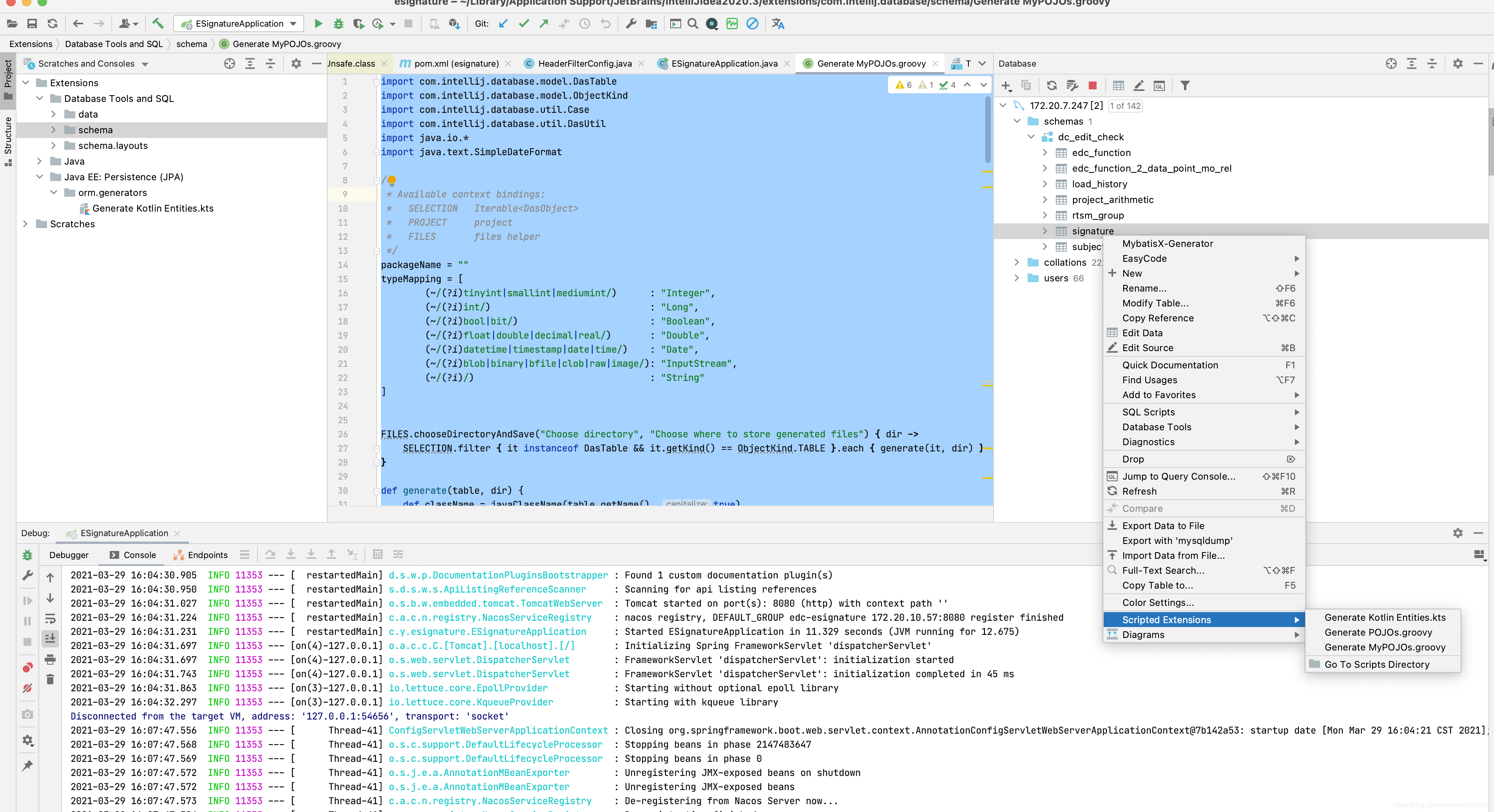1494x812 pixels.
Task: Click the red stop icon in Database toolbar
Action: [x=1093, y=86]
